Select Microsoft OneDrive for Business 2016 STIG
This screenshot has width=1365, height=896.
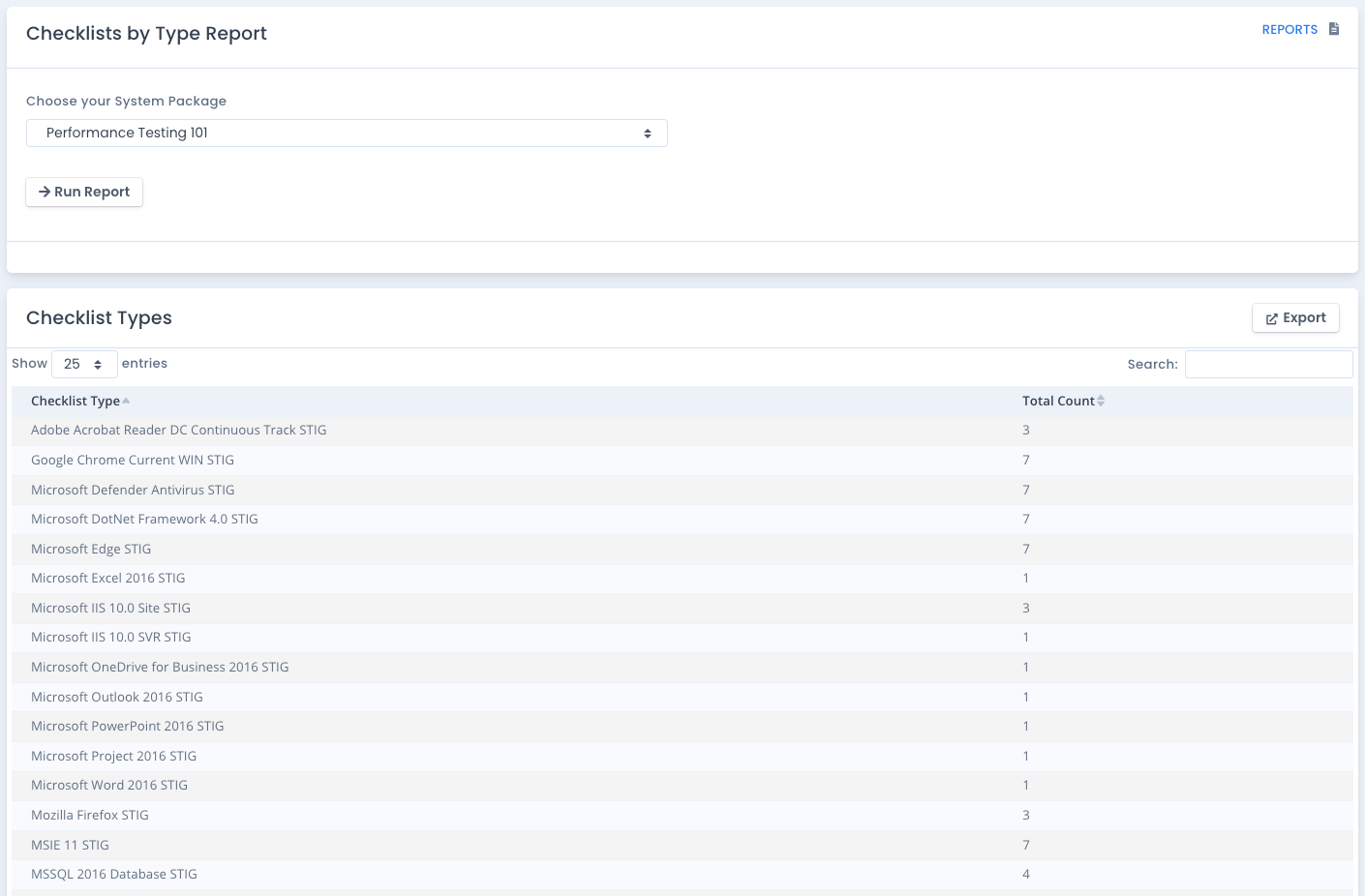pyautogui.click(x=160, y=668)
